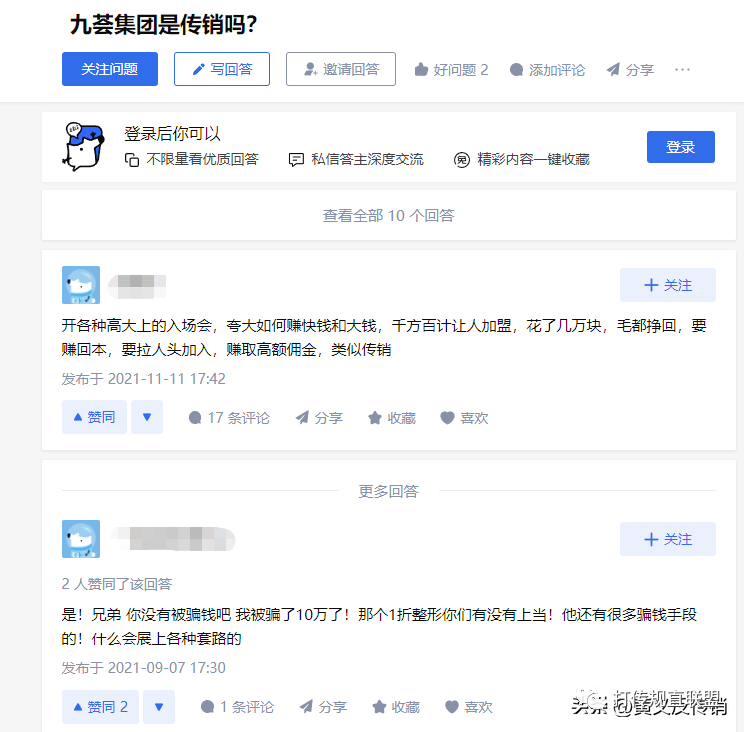This screenshot has height=732, width=744.
Task: Follow the first answer's author
Action: 668,285
